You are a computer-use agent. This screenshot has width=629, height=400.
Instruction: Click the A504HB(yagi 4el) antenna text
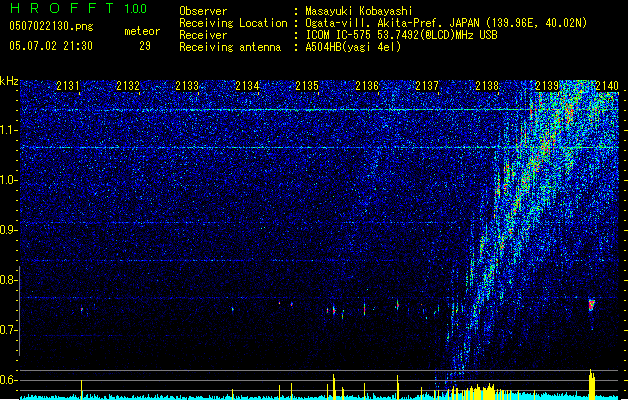pyautogui.click(x=353, y=47)
